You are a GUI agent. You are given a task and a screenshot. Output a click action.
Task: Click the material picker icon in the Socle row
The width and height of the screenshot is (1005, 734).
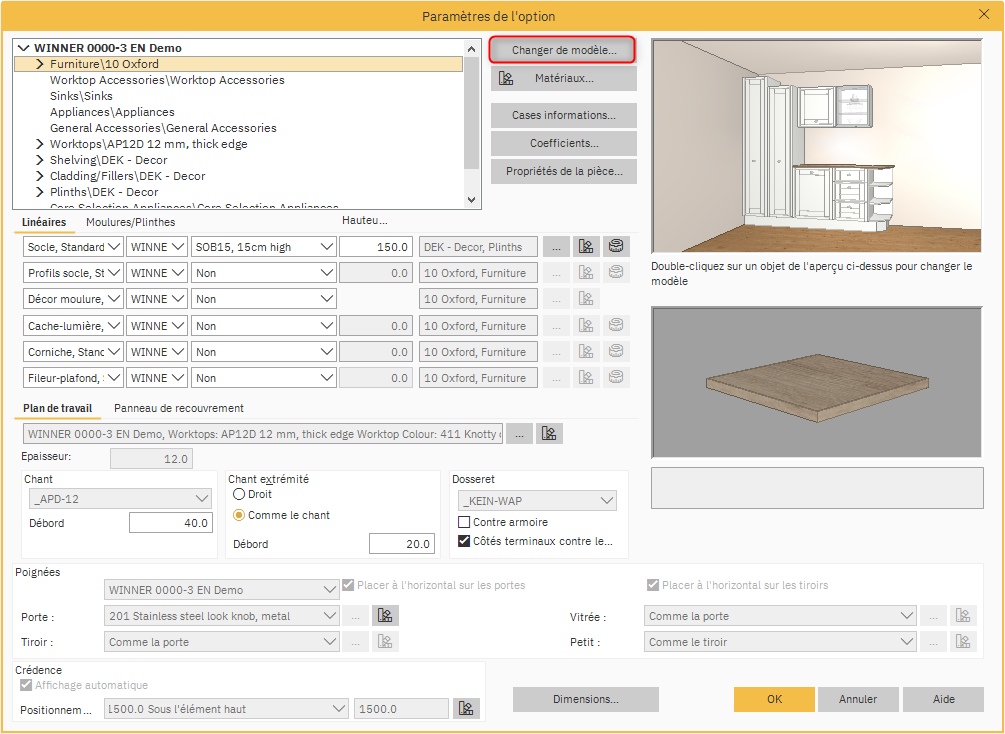[587, 246]
